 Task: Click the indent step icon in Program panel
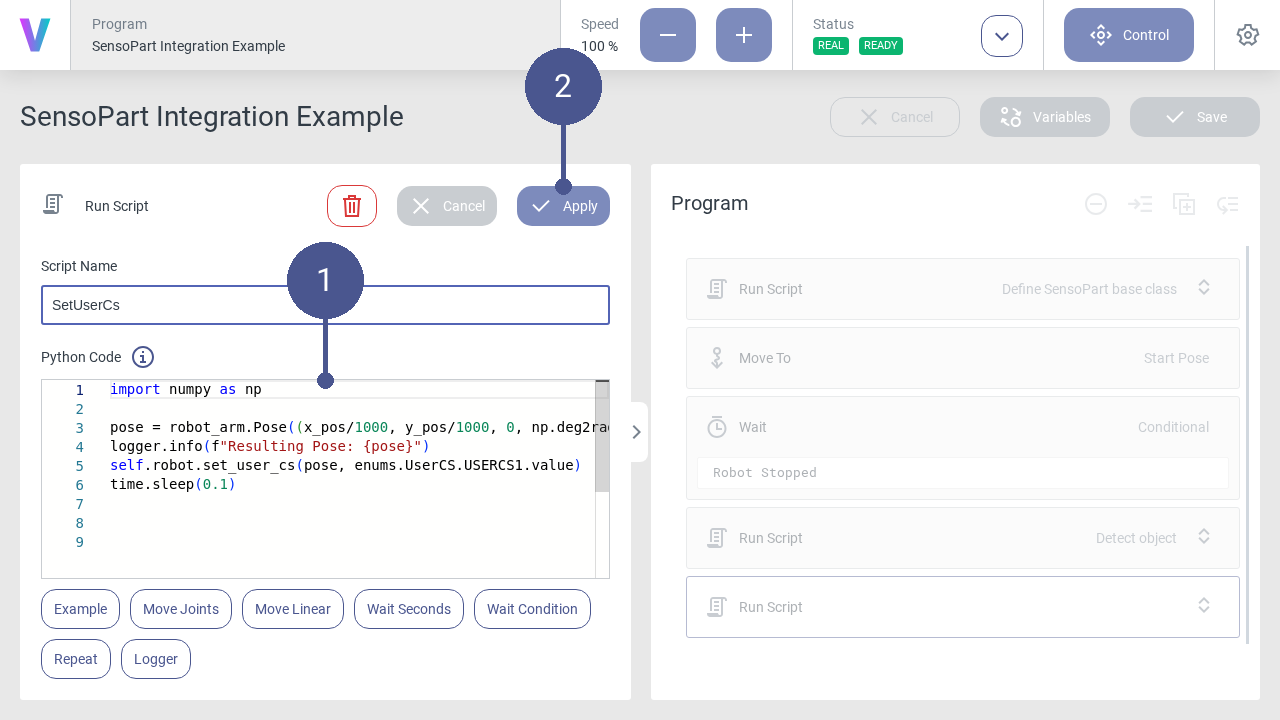(x=1140, y=204)
